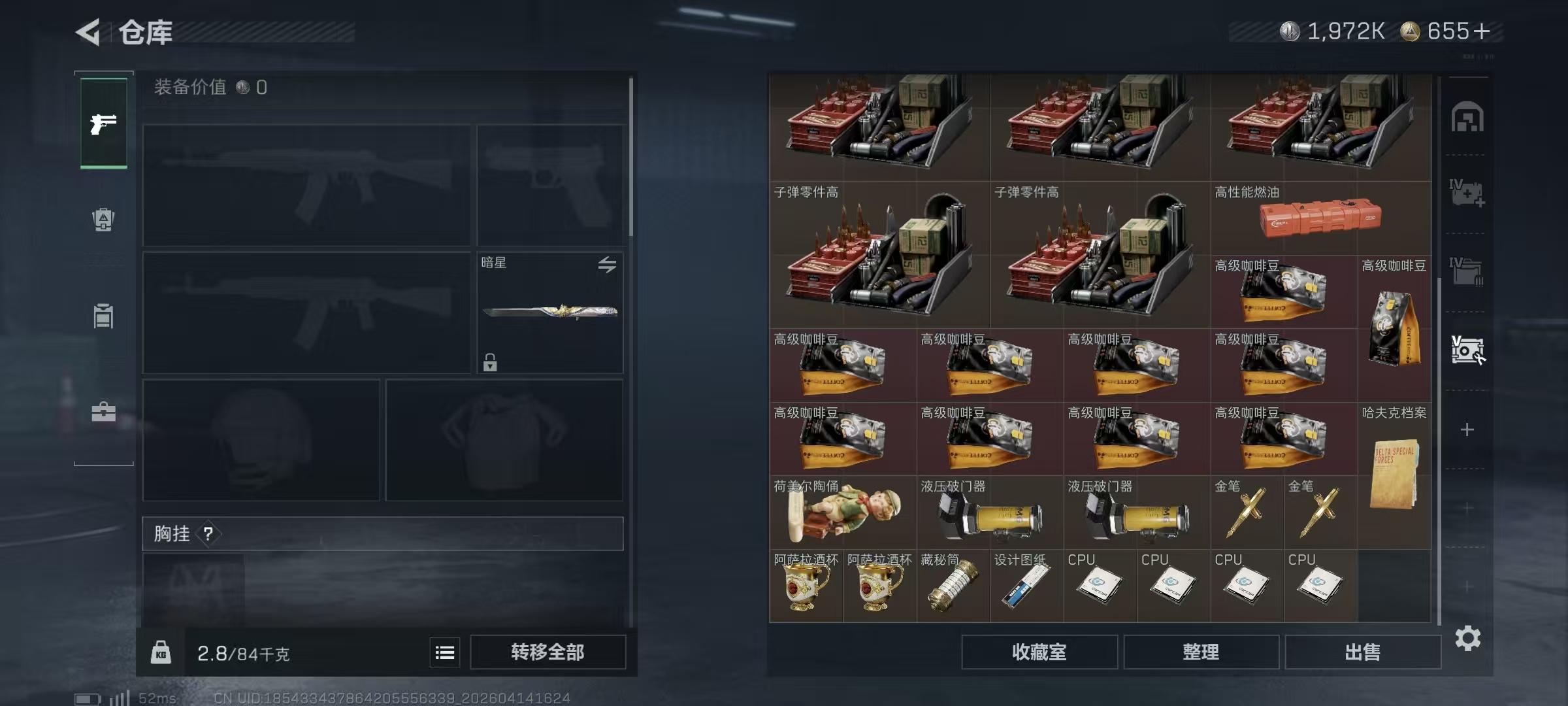Go back using the arrow beside 仓库
1568x706 pixels.
(88, 31)
